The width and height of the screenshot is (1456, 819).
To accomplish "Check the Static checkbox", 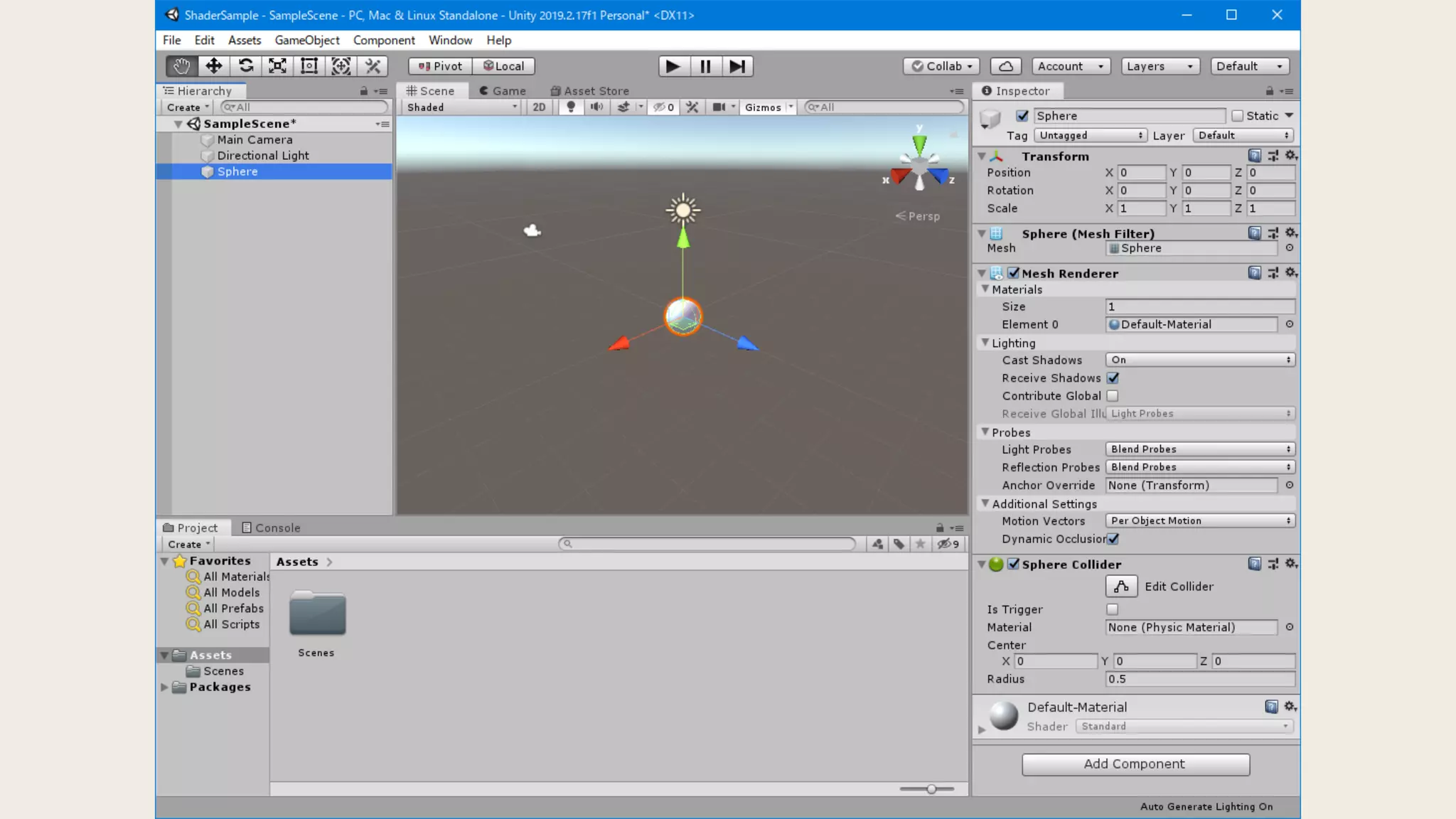I will point(1238,116).
